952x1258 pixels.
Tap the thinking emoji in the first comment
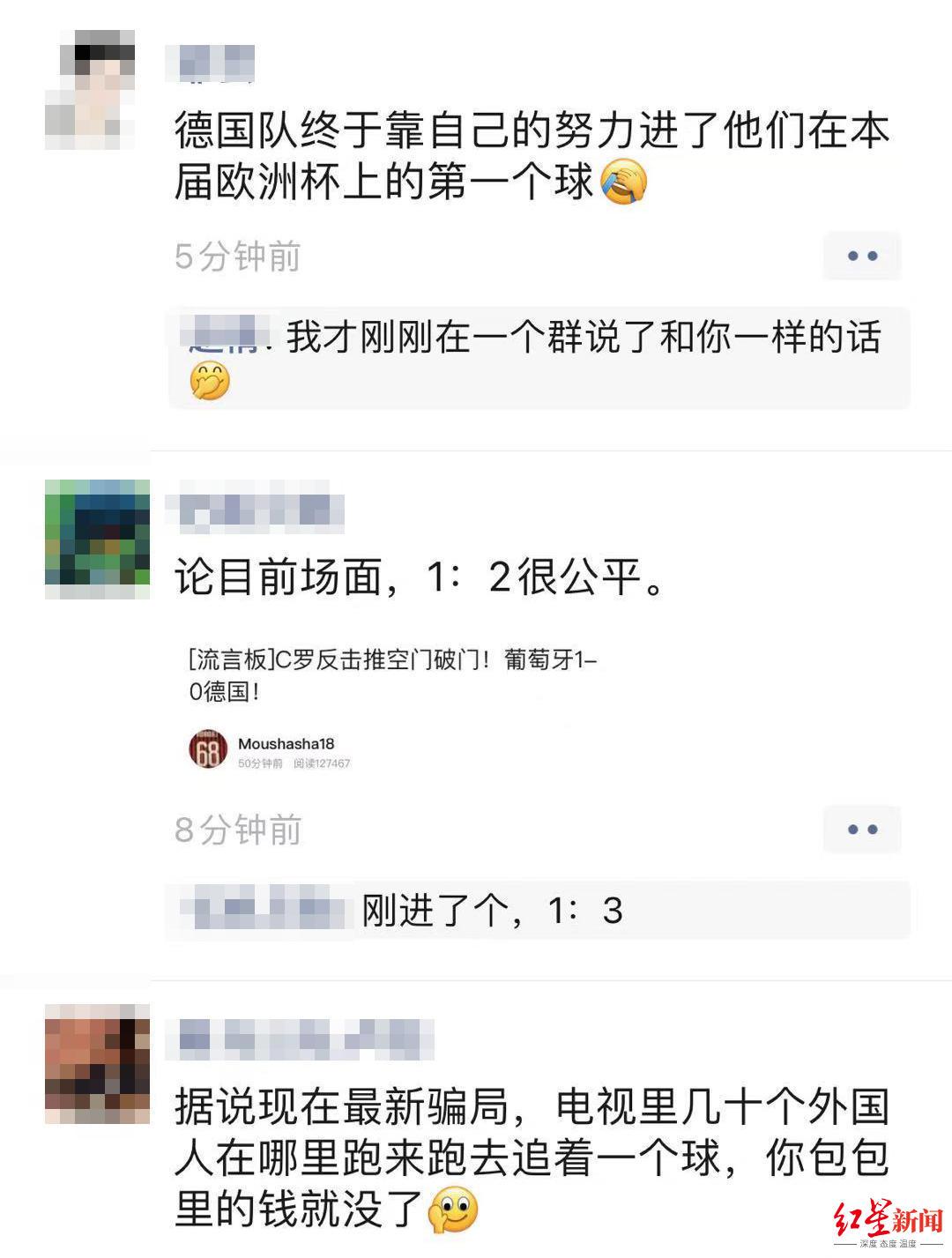pos(210,382)
